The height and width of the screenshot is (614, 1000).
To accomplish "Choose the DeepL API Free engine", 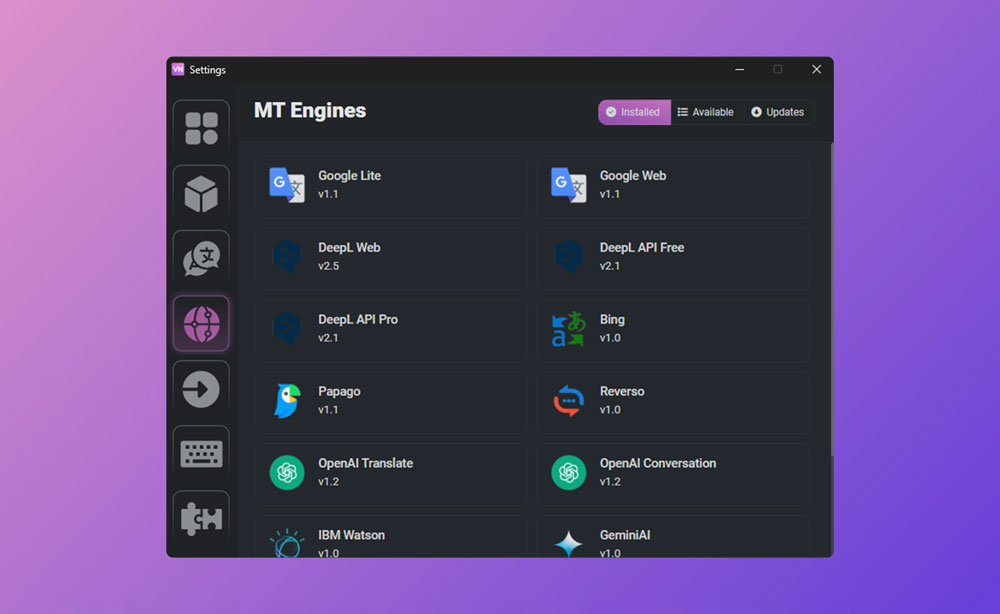I will 673,258.
